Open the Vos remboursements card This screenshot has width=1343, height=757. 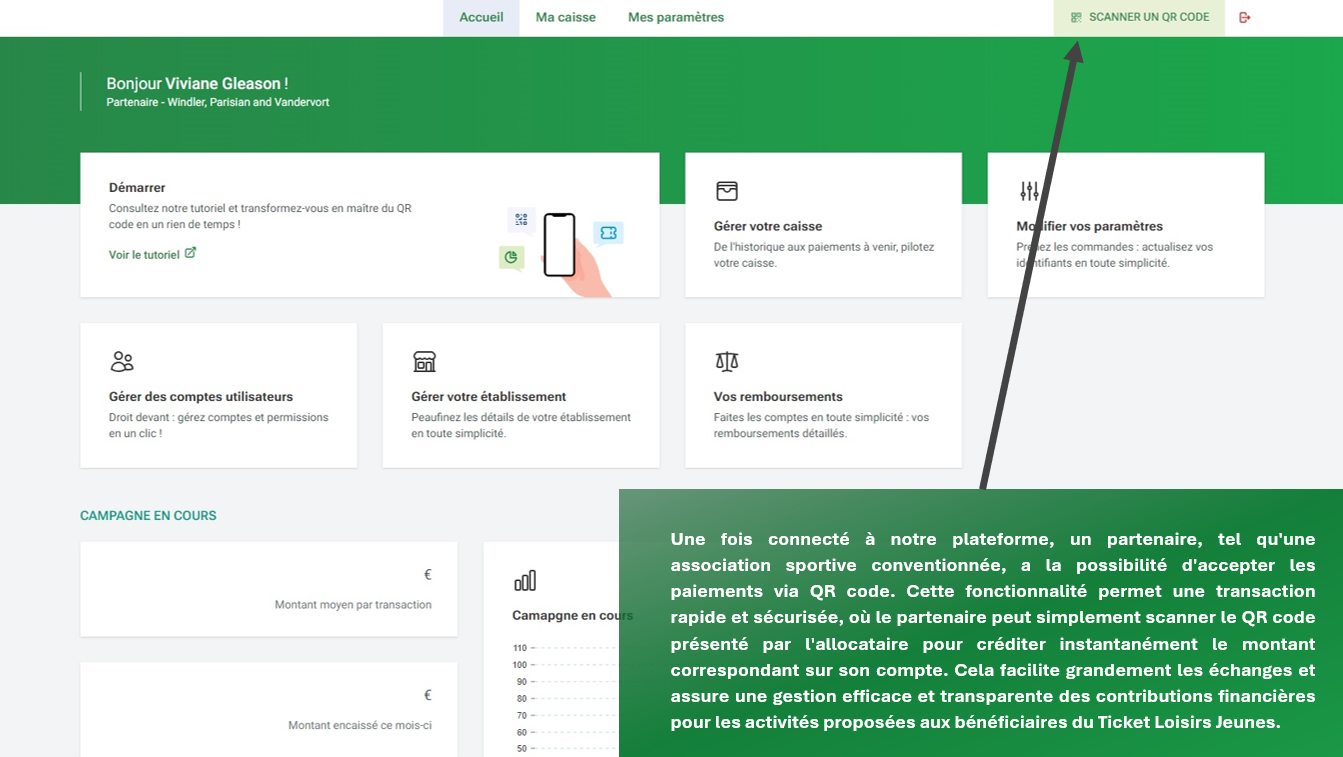pyautogui.click(x=823, y=396)
